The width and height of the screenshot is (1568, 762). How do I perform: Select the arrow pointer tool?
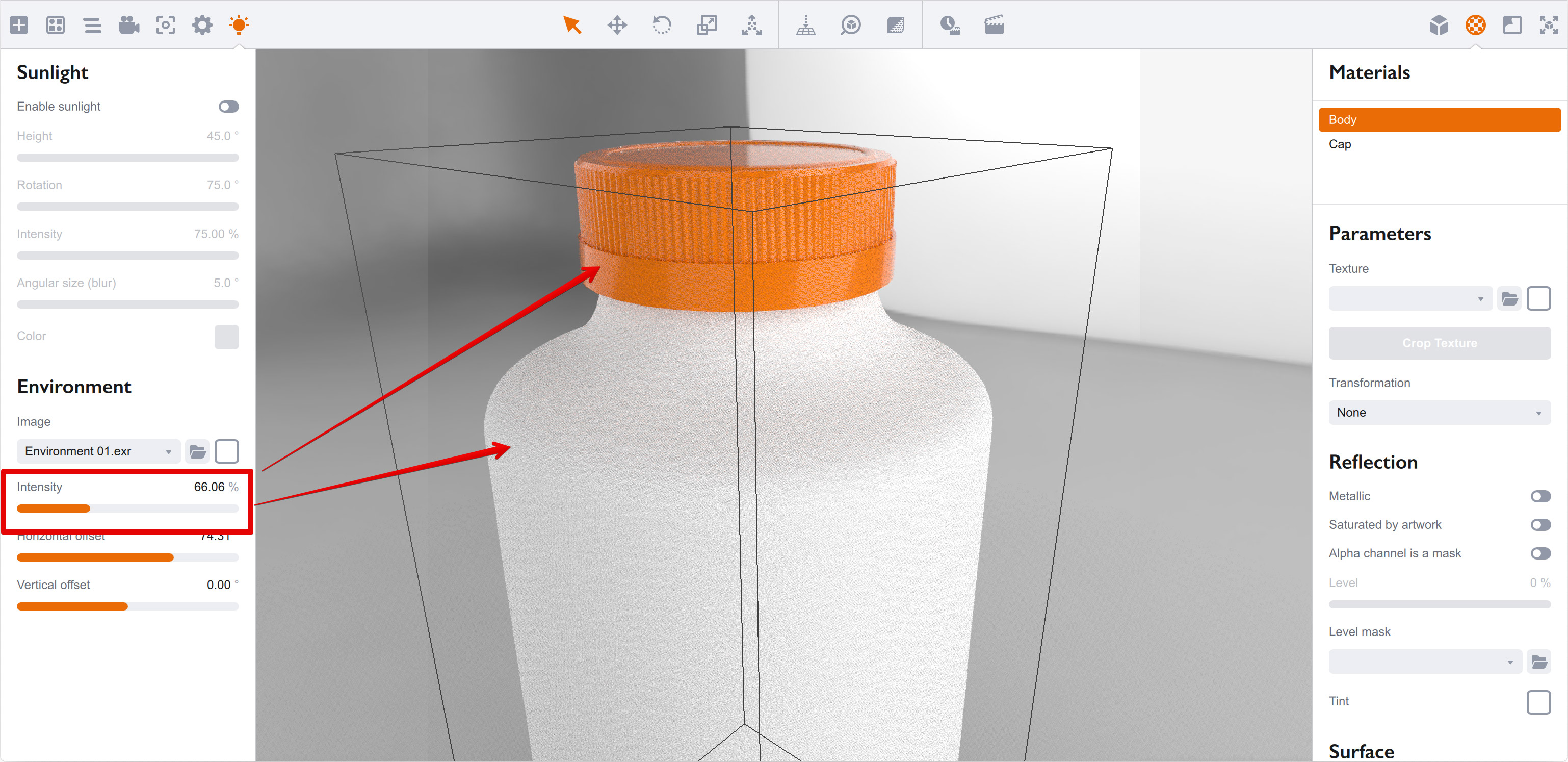(x=571, y=25)
